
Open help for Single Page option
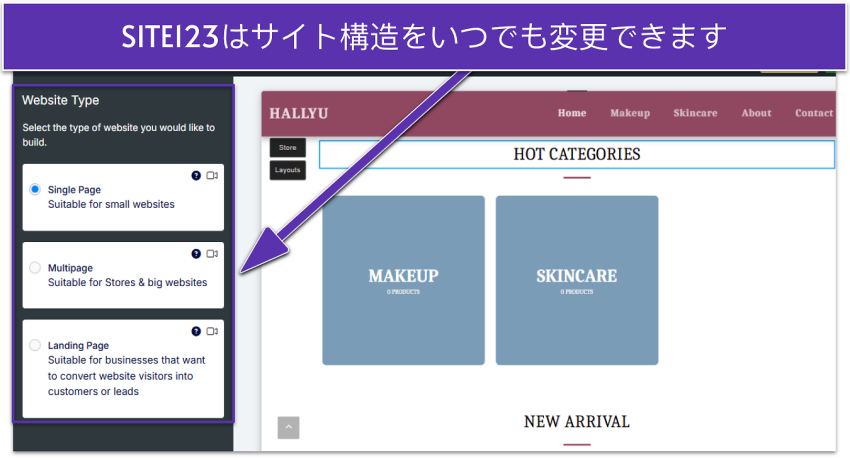(196, 176)
